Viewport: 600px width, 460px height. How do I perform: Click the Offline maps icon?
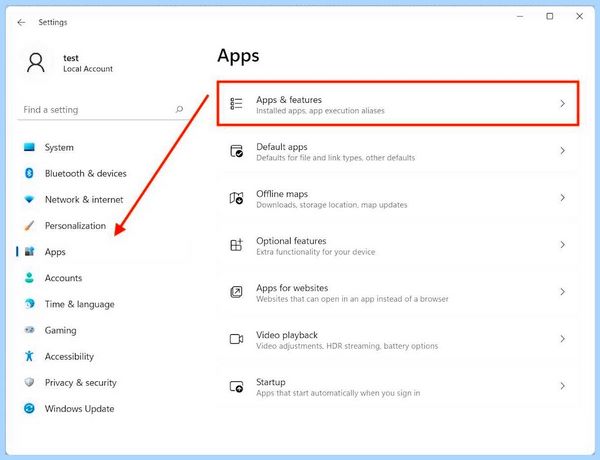pyautogui.click(x=236, y=198)
